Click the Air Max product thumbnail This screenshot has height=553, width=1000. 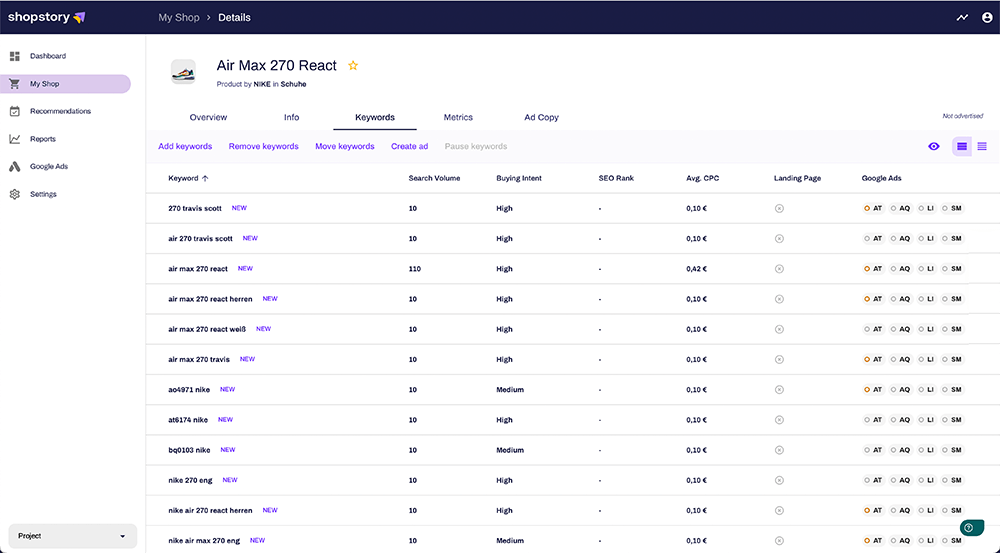[x=183, y=72]
